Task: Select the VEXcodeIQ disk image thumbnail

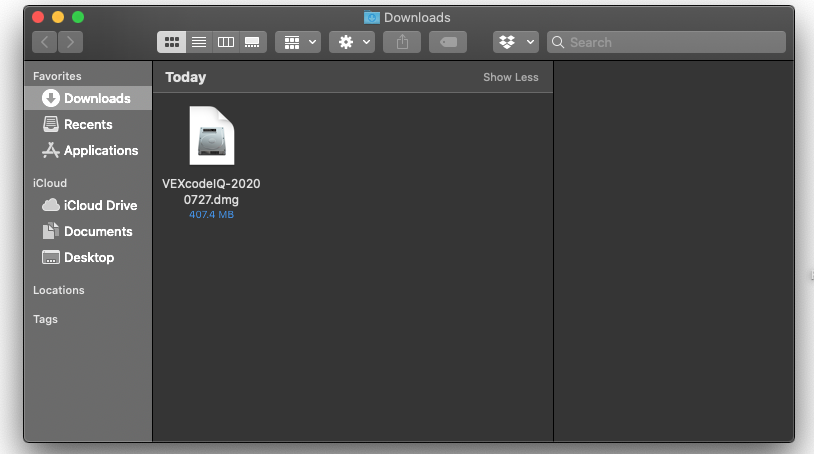Action: tap(212, 135)
